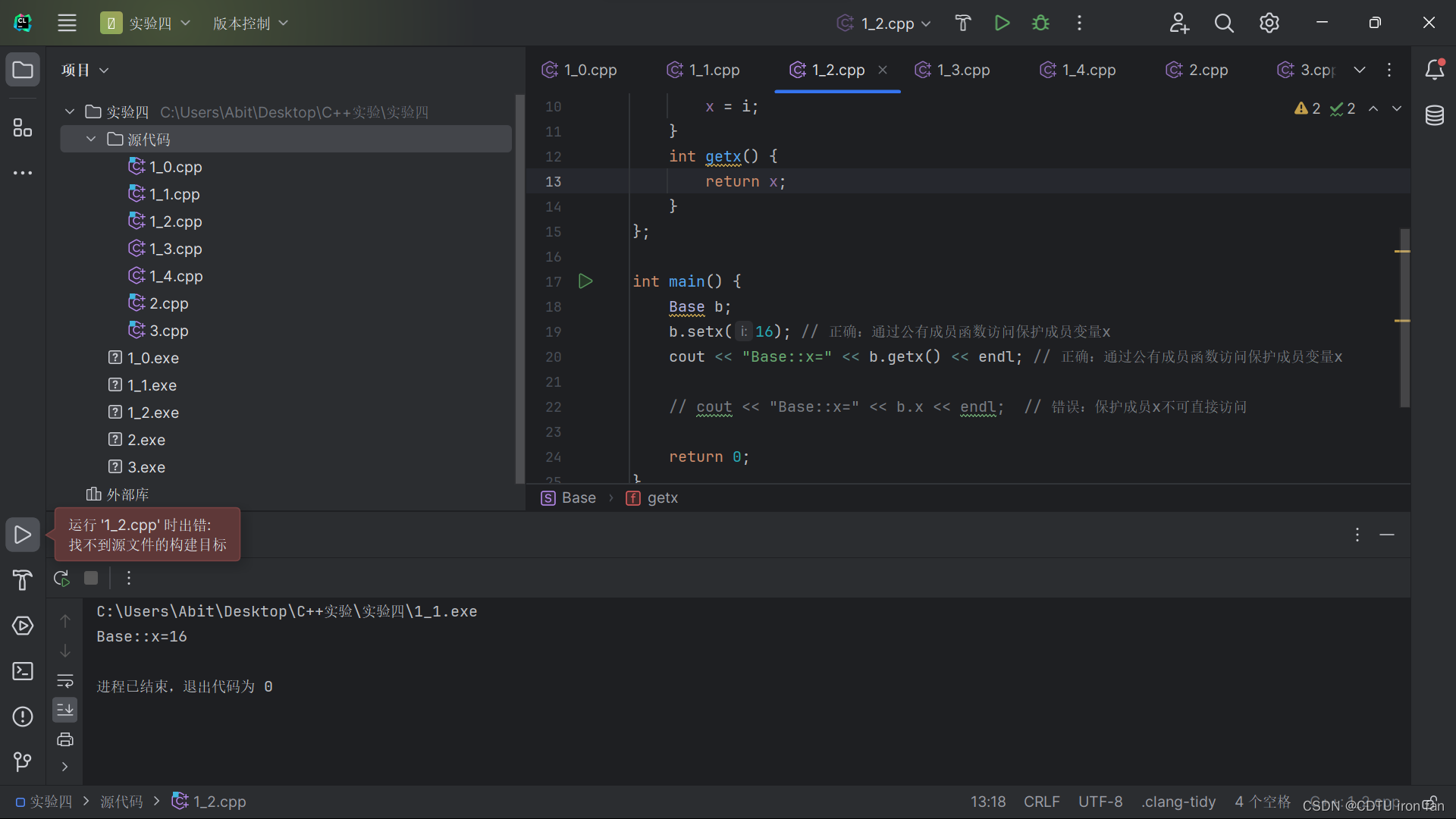Enable soft-wrap in the run console
1456x819 pixels.
click(65, 681)
